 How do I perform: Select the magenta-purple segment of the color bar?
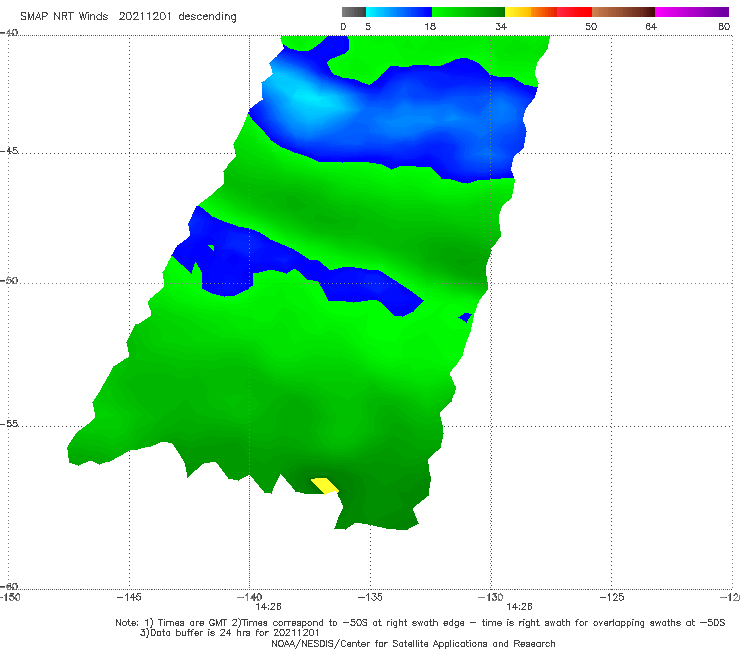pyautogui.click(x=691, y=12)
